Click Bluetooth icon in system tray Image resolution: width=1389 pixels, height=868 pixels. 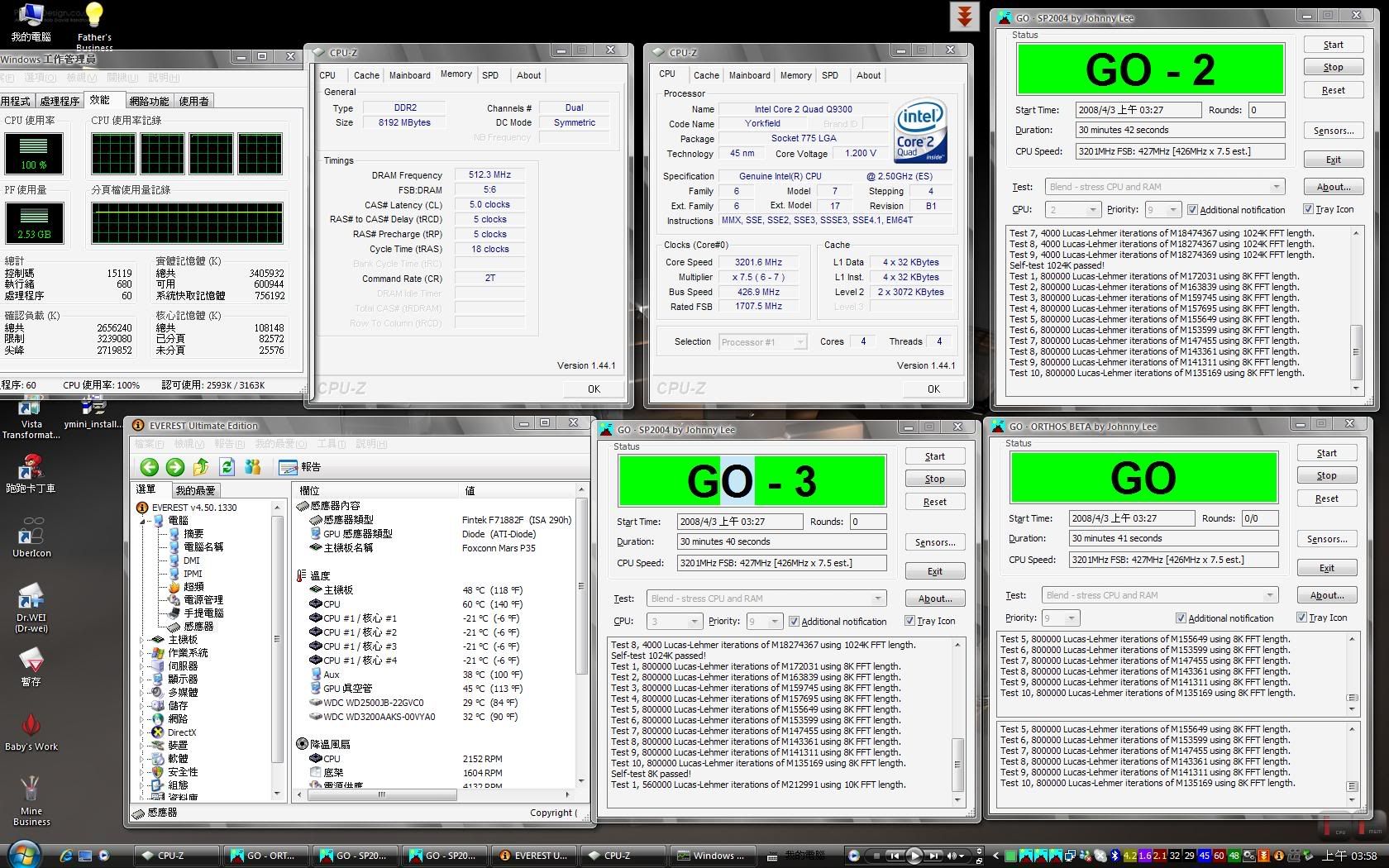pyautogui.click(x=1114, y=856)
